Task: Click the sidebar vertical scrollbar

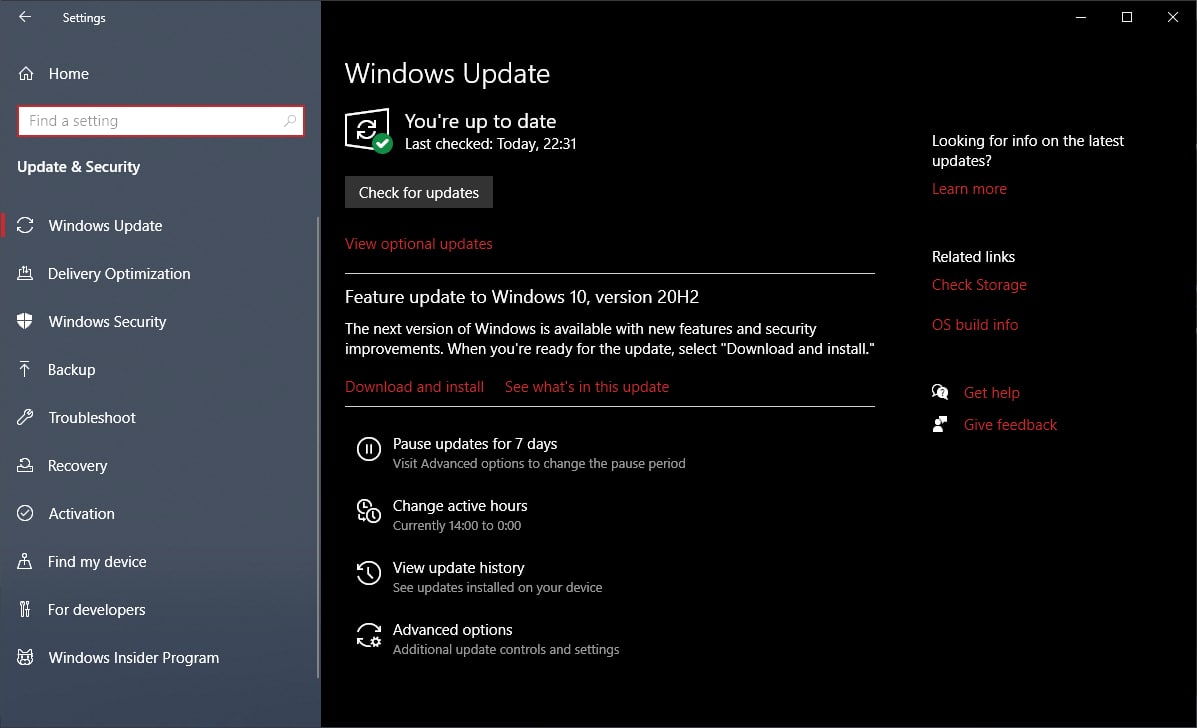Action: pos(318,447)
